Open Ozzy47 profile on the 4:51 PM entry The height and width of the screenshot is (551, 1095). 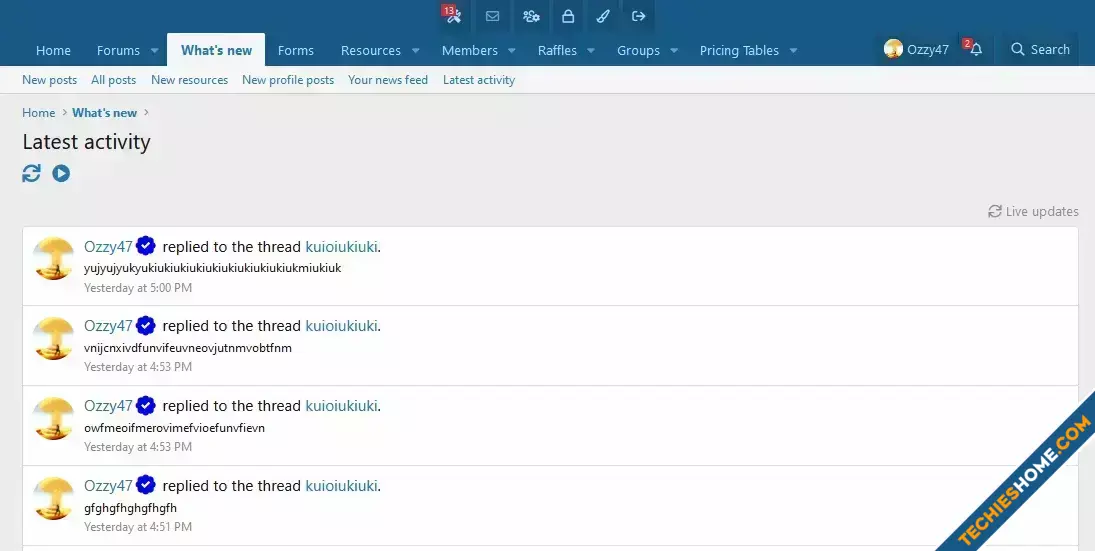(108, 485)
